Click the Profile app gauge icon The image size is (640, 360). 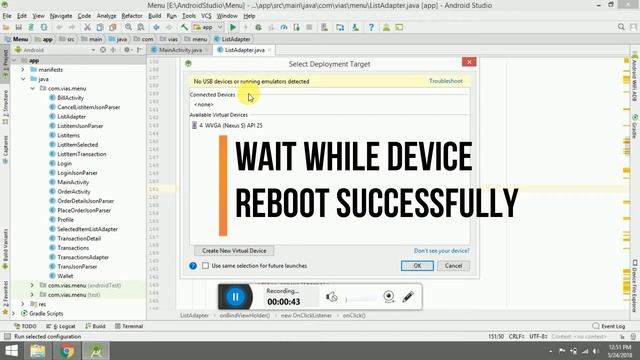pyautogui.click(x=284, y=27)
